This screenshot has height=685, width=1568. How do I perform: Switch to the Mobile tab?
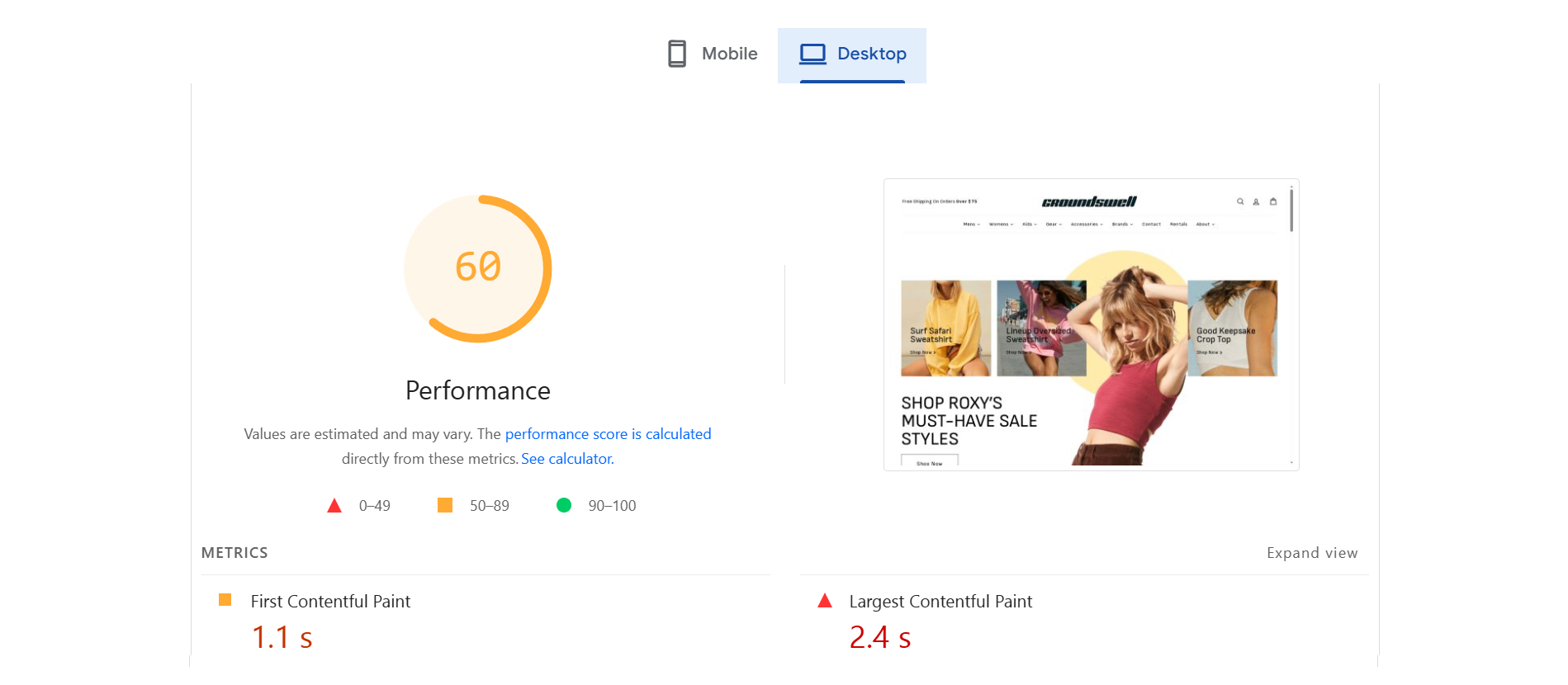pyautogui.click(x=713, y=54)
